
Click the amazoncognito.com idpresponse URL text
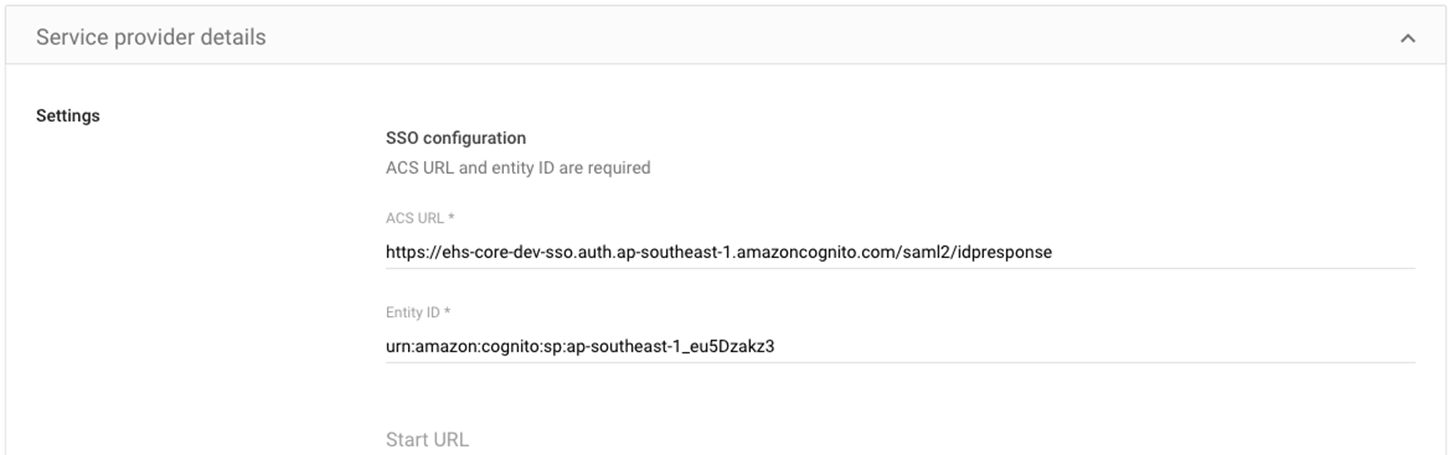click(x=718, y=252)
